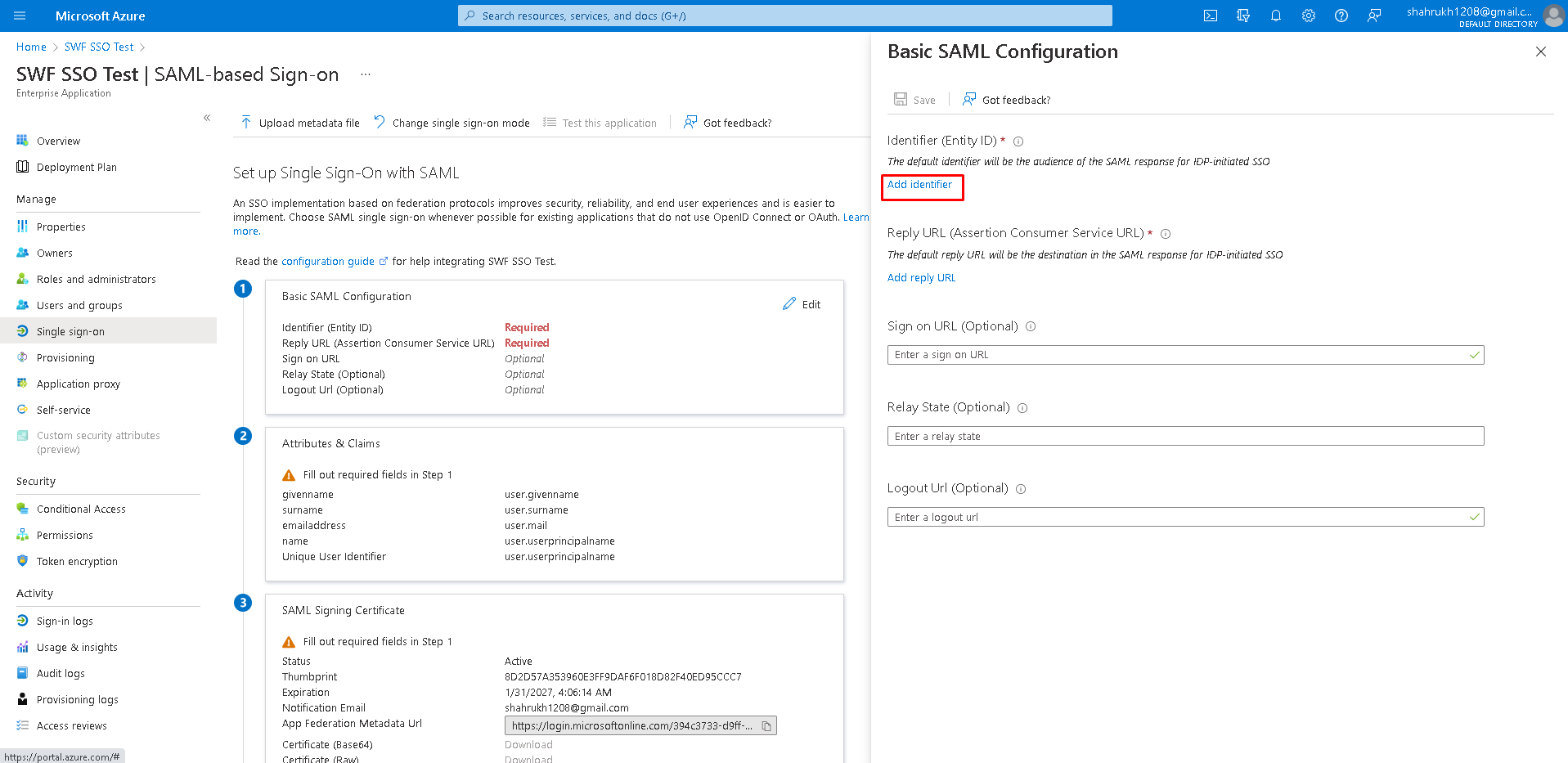Screen dimensions: 1568x763
Task: Open the account avatar menu
Action: pos(1553,16)
